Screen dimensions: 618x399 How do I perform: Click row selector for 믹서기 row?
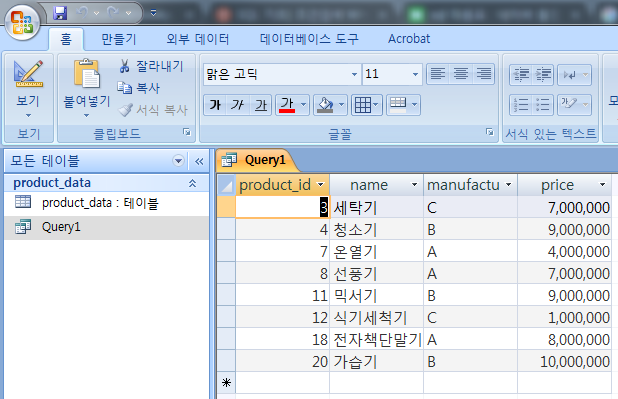(x=226, y=295)
